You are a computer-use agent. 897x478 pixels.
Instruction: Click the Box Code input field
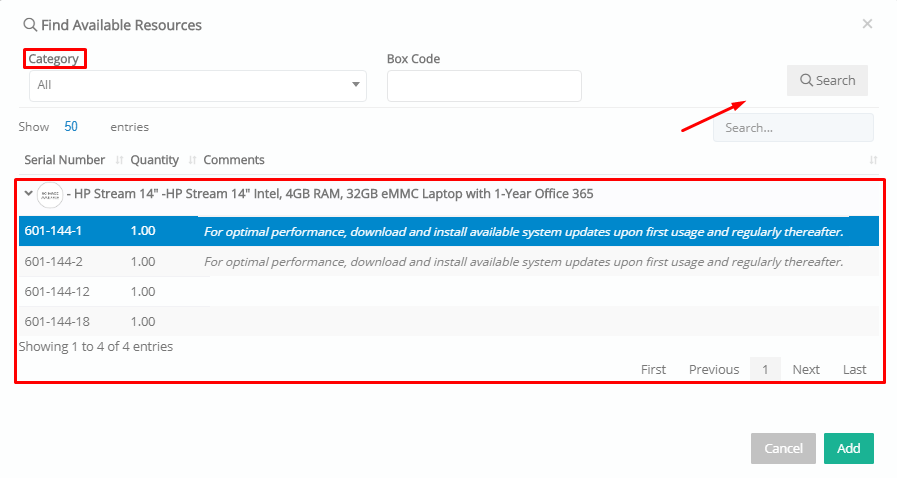484,86
